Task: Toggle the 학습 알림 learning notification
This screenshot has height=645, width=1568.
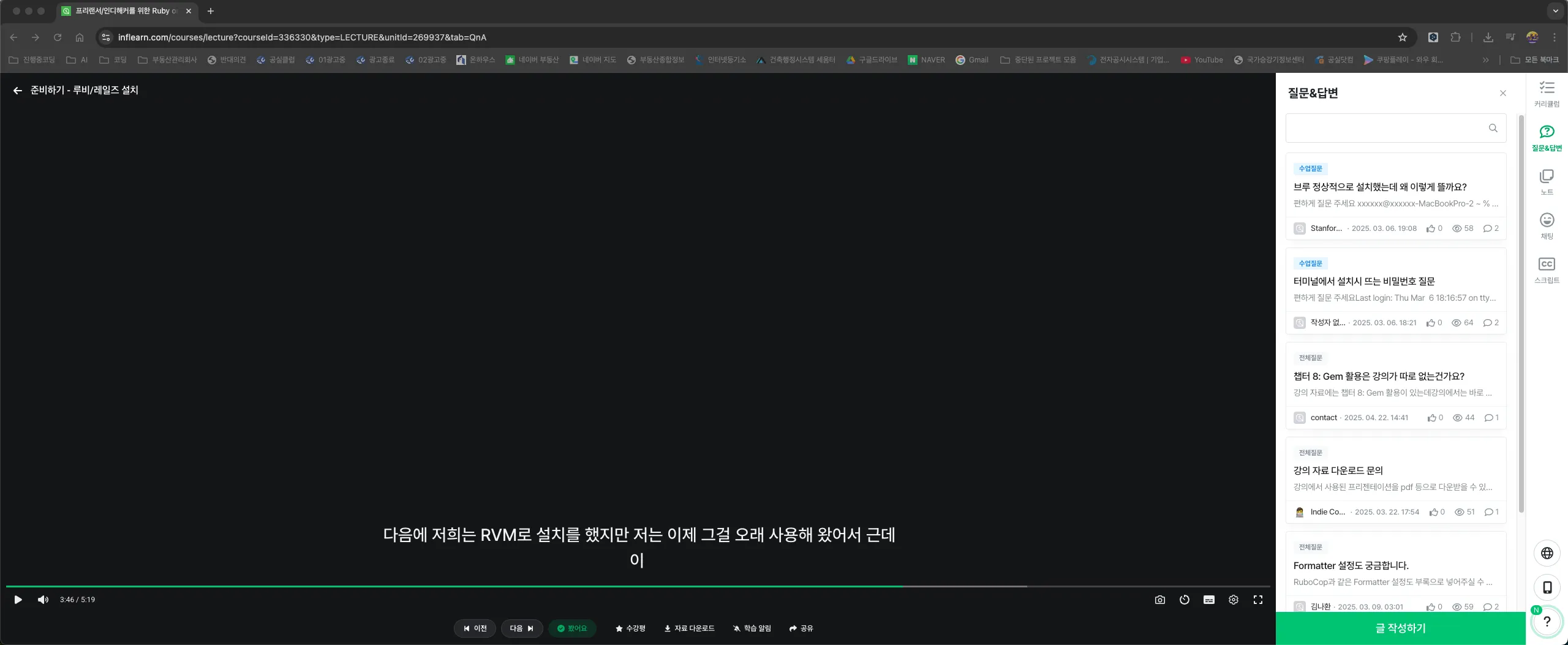Action: click(x=752, y=628)
